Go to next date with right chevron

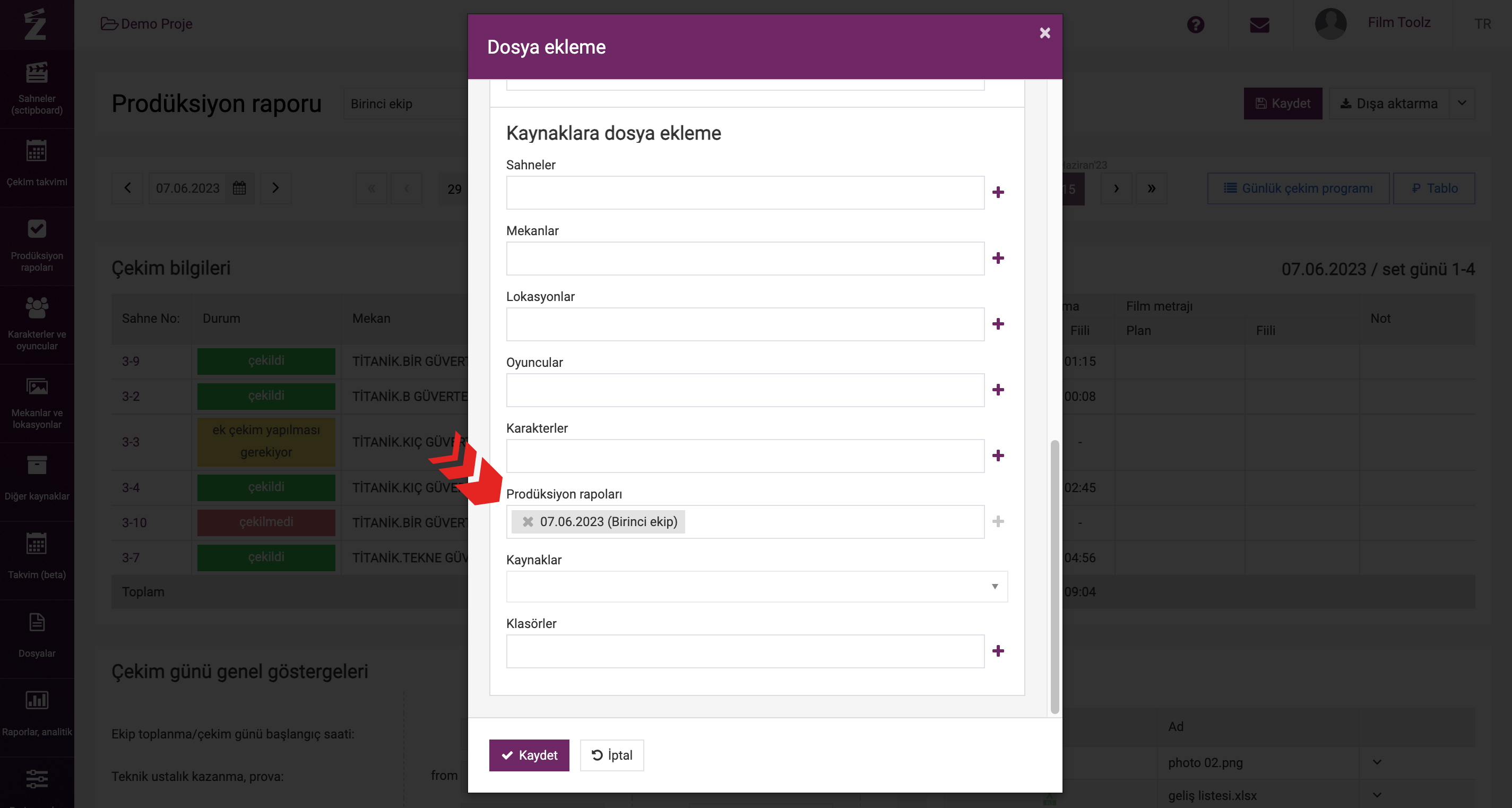[x=275, y=188]
